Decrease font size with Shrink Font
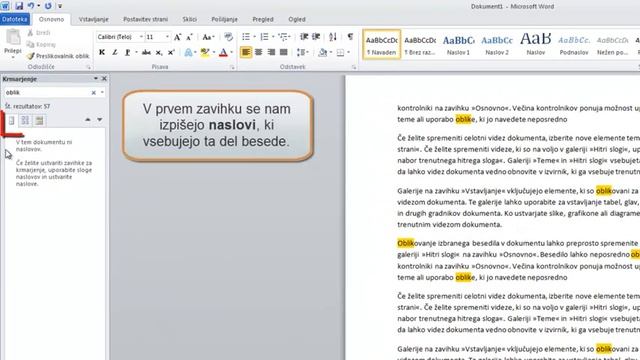The height and width of the screenshot is (360, 640). (189, 37)
